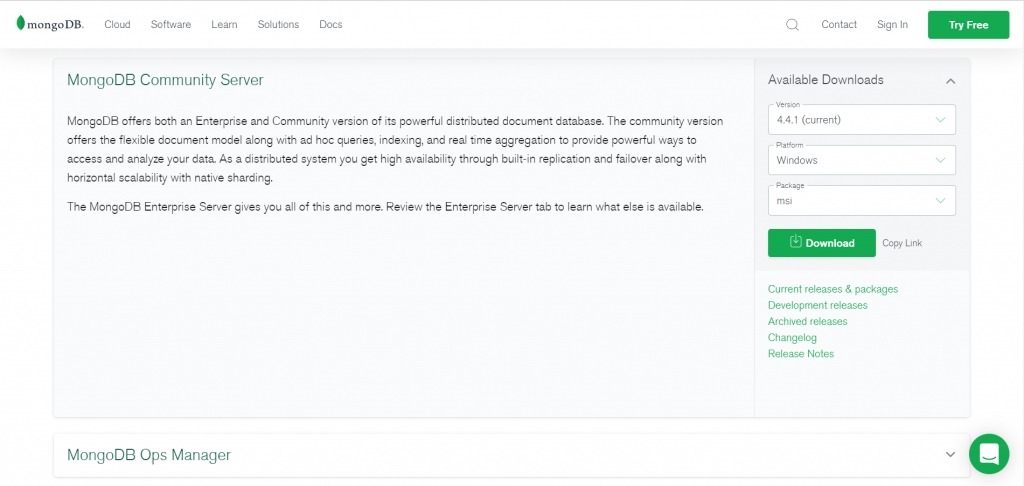Open the Release Notes link
1024x486 pixels.
[x=800, y=354]
